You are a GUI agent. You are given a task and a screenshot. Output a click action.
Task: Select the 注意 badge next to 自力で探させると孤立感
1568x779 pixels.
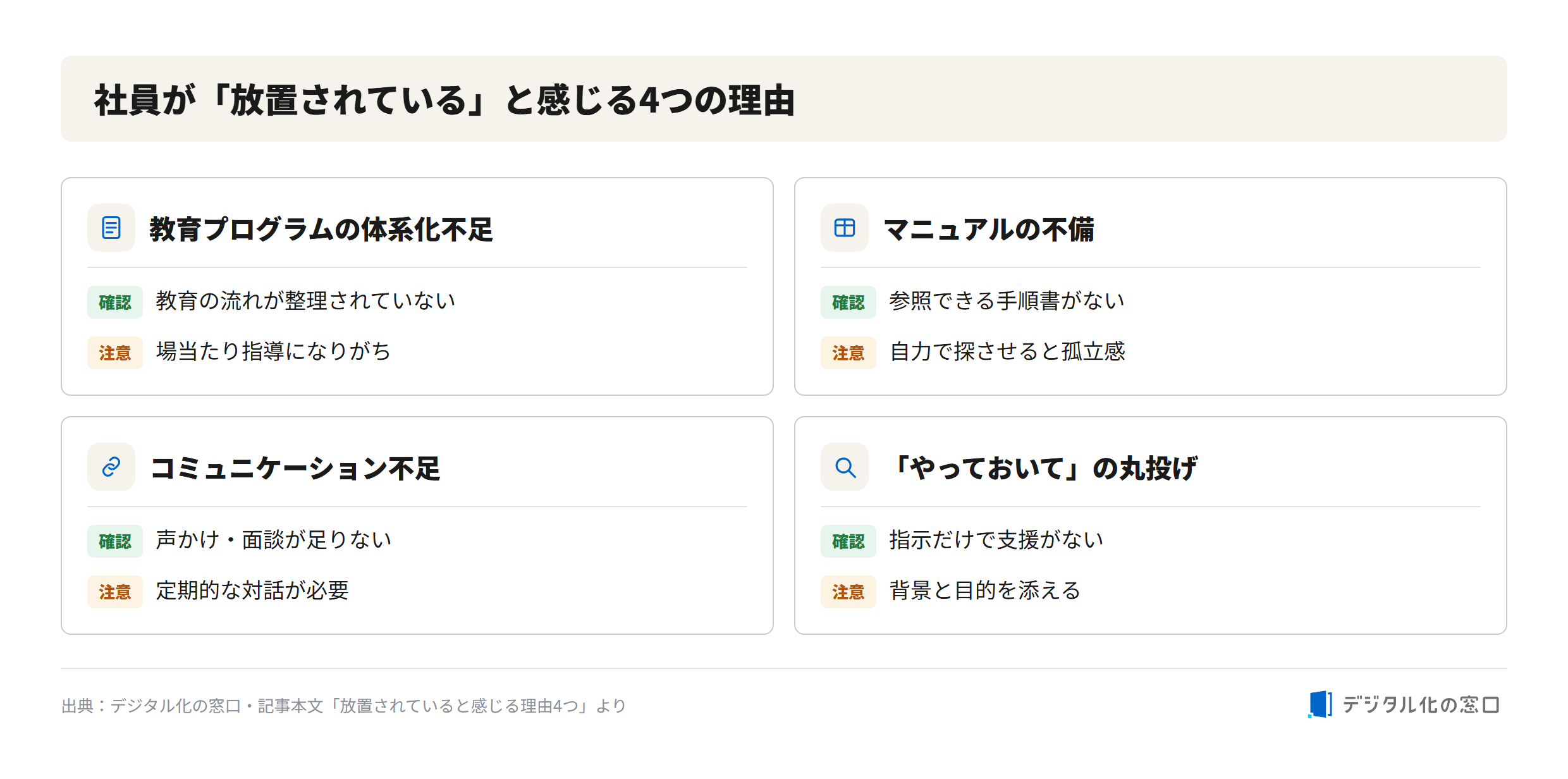click(848, 353)
